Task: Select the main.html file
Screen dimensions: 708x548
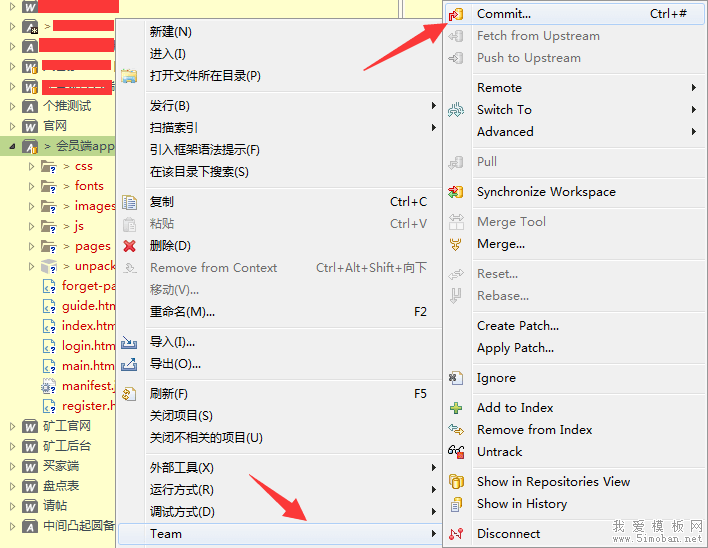Action: [88, 366]
